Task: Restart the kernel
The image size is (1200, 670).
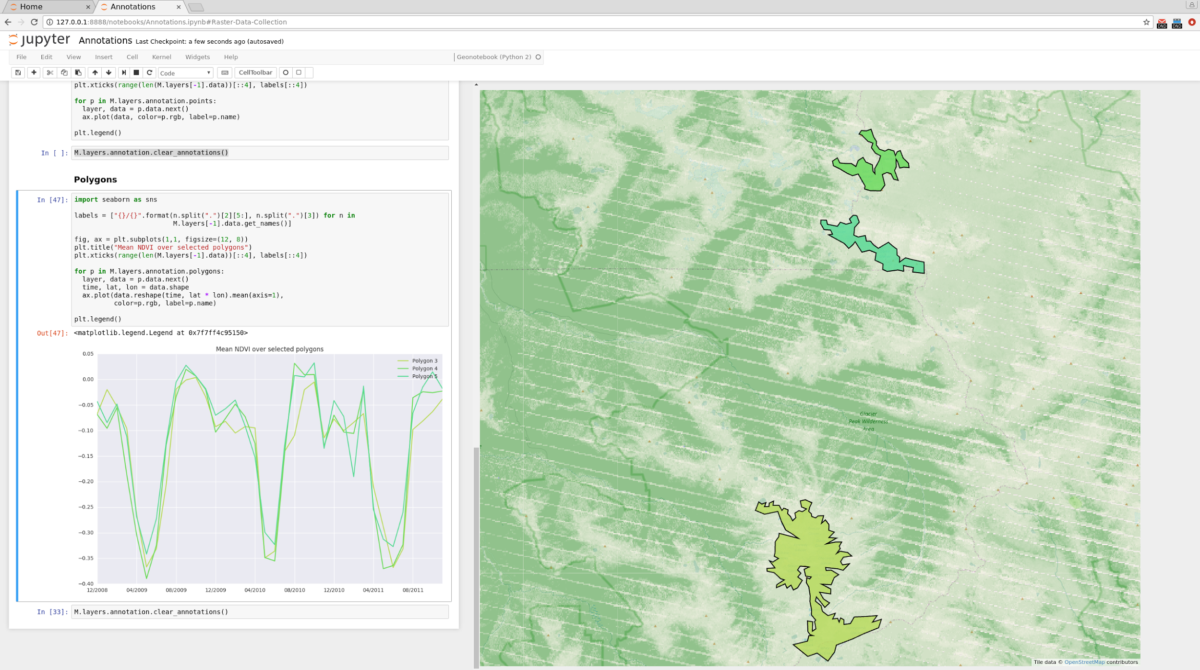Action: coord(148,72)
